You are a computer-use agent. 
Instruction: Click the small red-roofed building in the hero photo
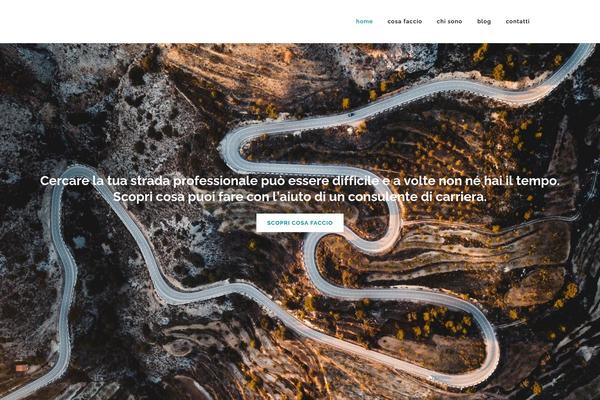click(x=22, y=368)
